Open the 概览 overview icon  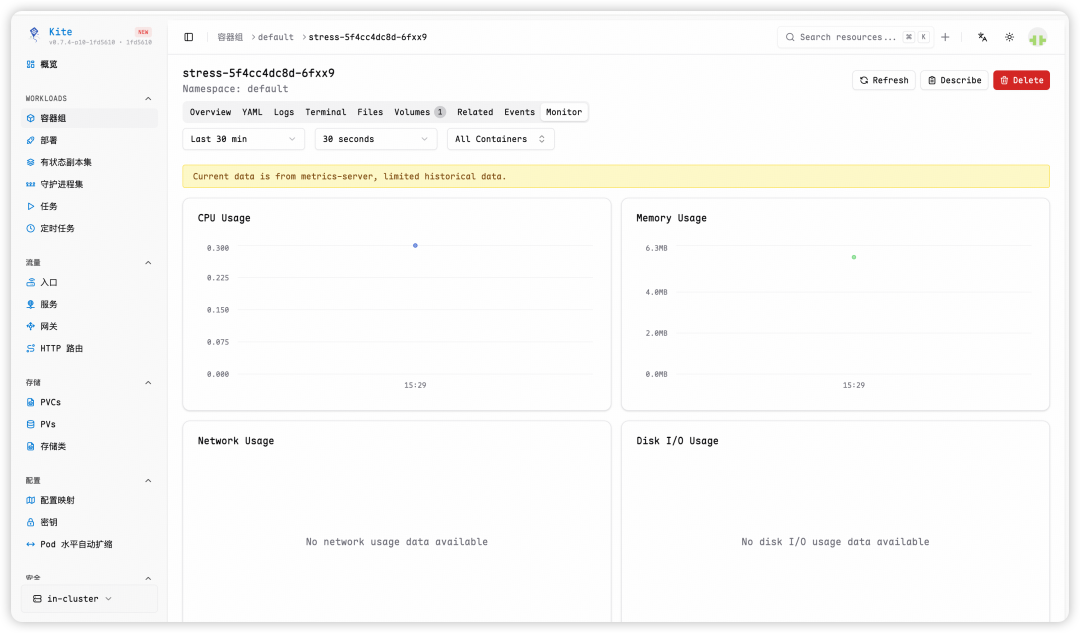[30, 64]
